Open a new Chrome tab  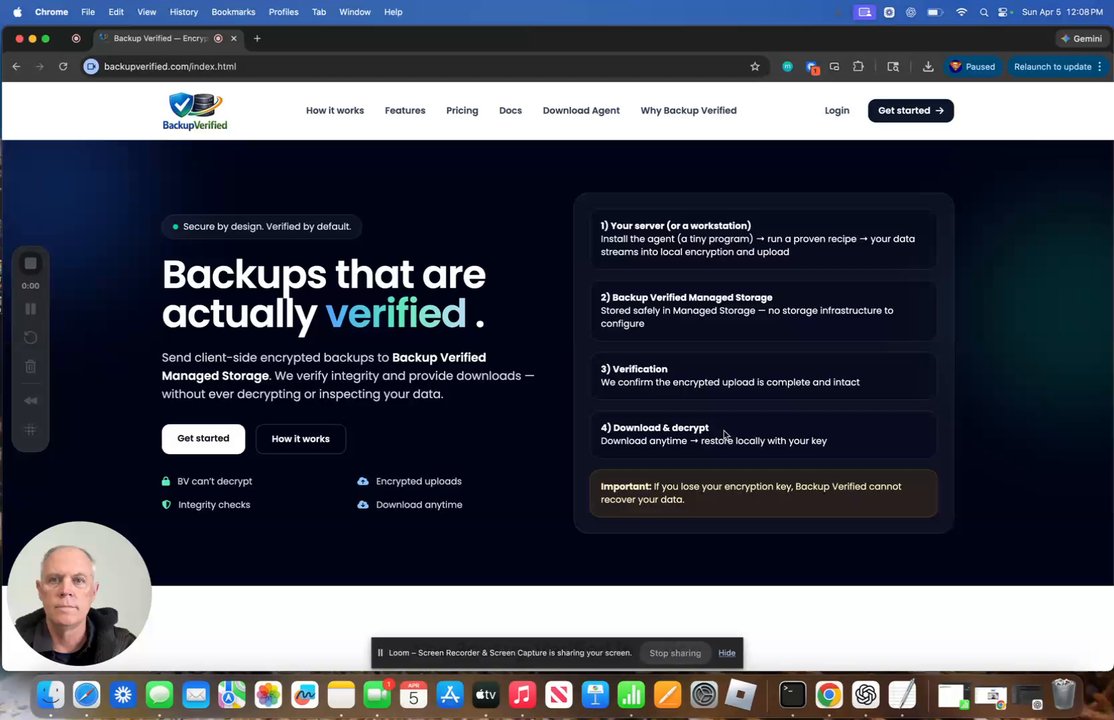point(257,38)
